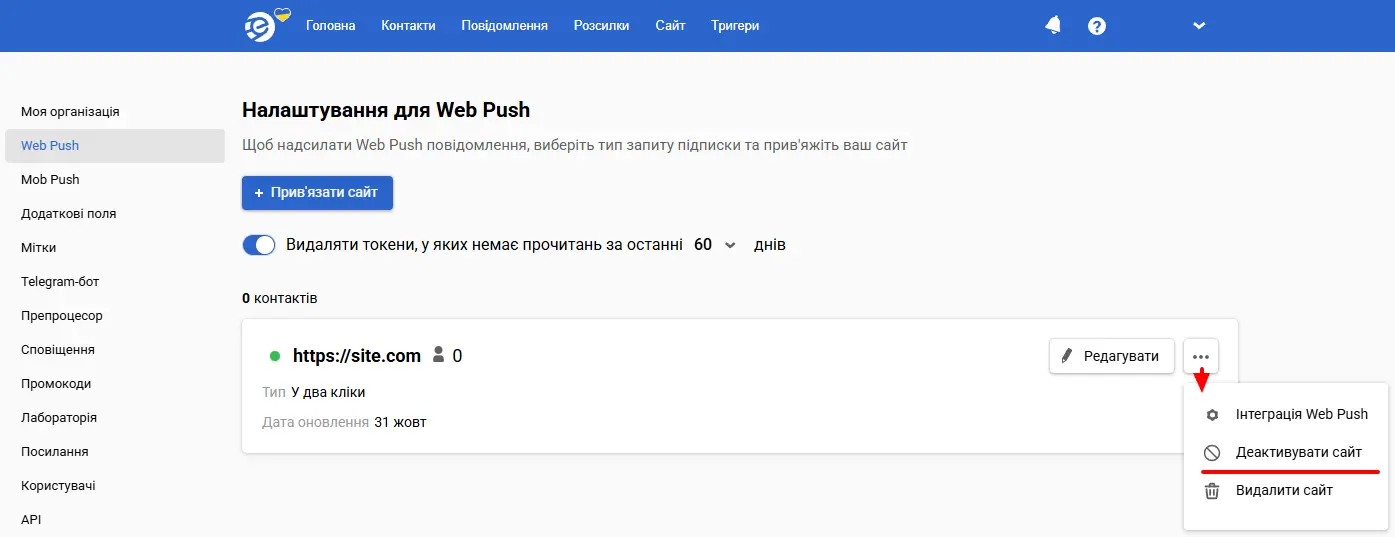This screenshot has width=1395, height=537.
Task: Click the gear icon for Web Push integration
Action: [1212, 414]
